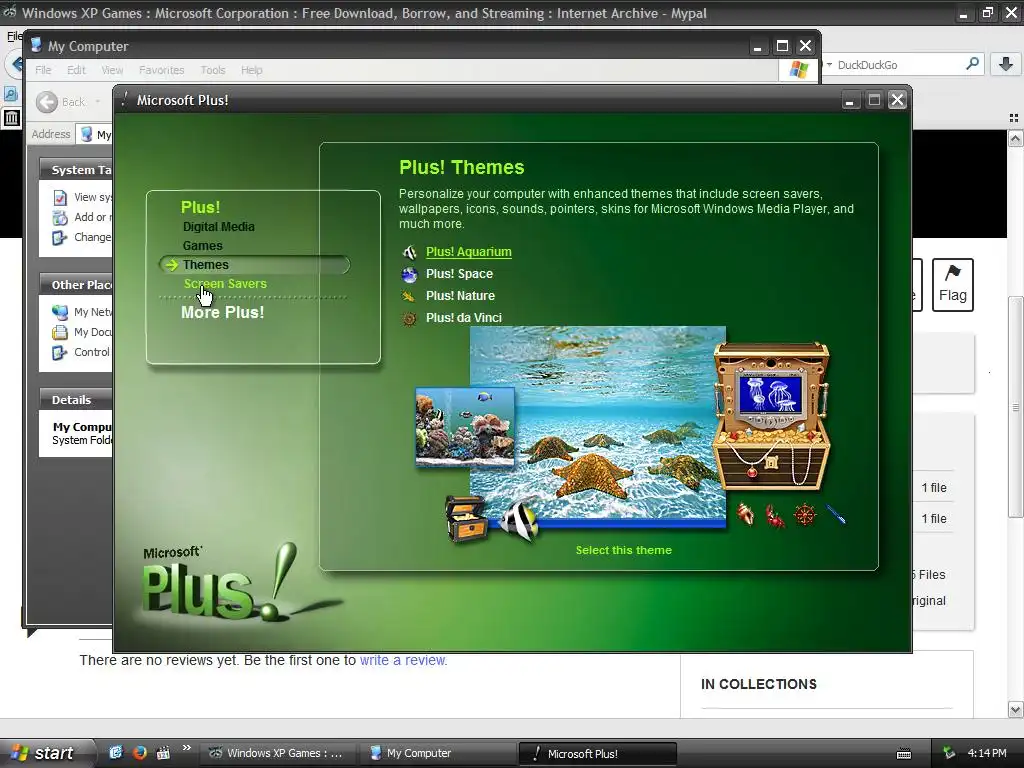Click Microsoft Plus! taskbar button
Image resolution: width=1024 pixels, height=768 pixels.
597,753
